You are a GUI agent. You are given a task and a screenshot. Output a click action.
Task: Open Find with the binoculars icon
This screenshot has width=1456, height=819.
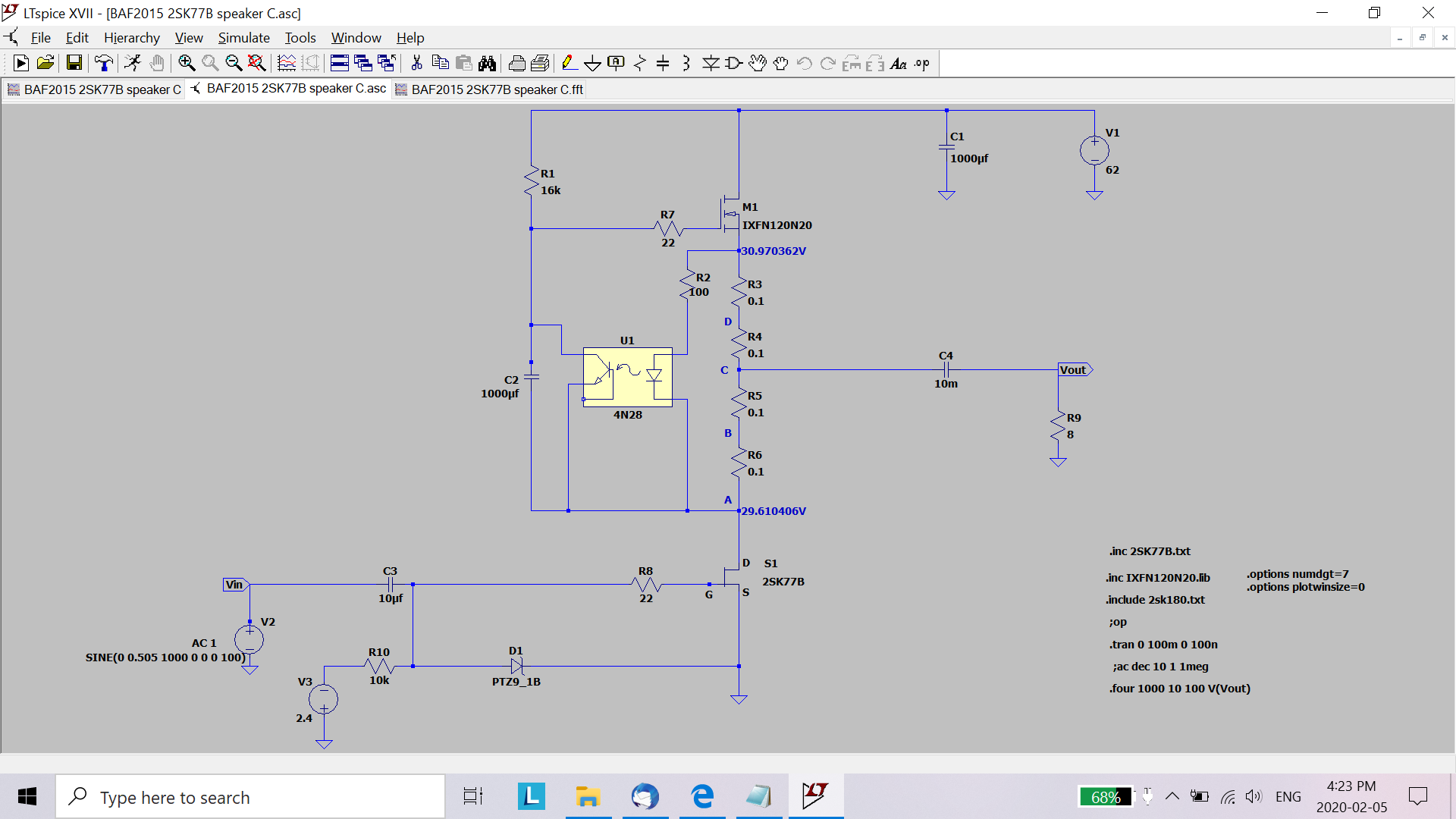tap(488, 64)
